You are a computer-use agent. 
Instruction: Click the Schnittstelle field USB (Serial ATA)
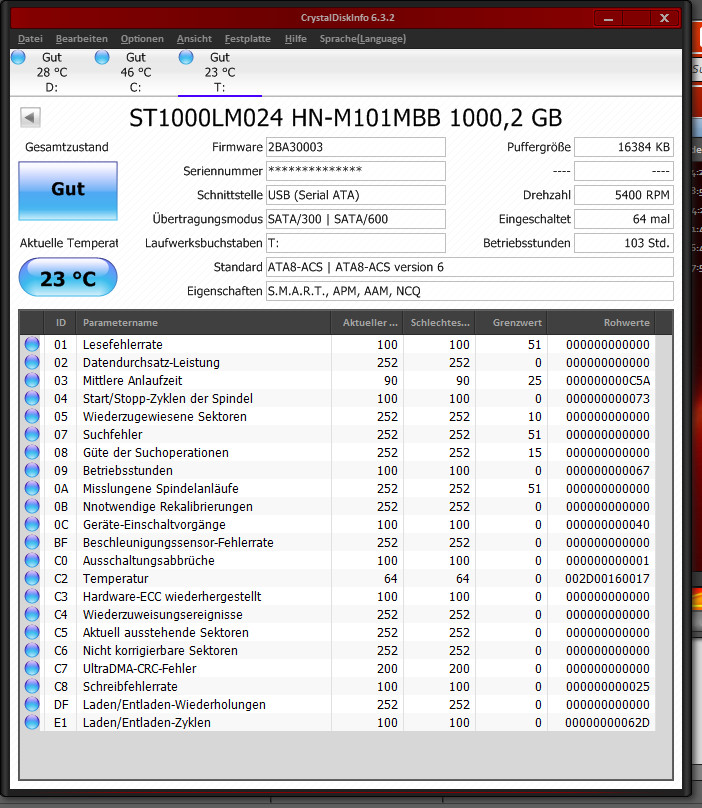coord(356,195)
